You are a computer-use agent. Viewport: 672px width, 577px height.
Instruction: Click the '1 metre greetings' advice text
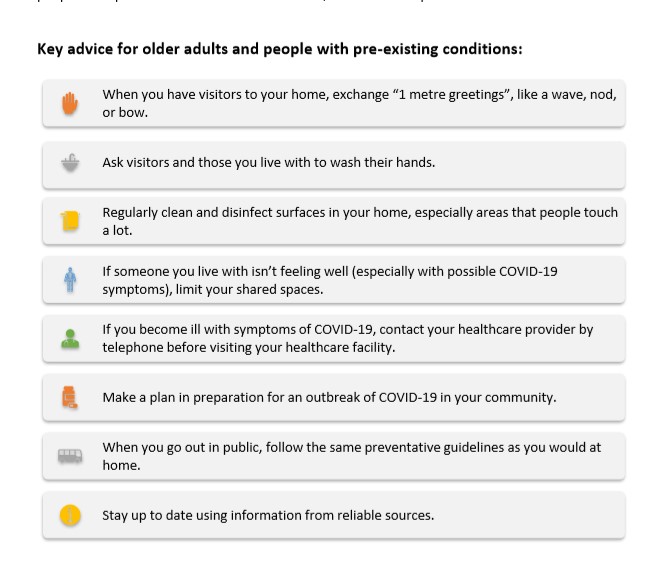pos(359,102)
